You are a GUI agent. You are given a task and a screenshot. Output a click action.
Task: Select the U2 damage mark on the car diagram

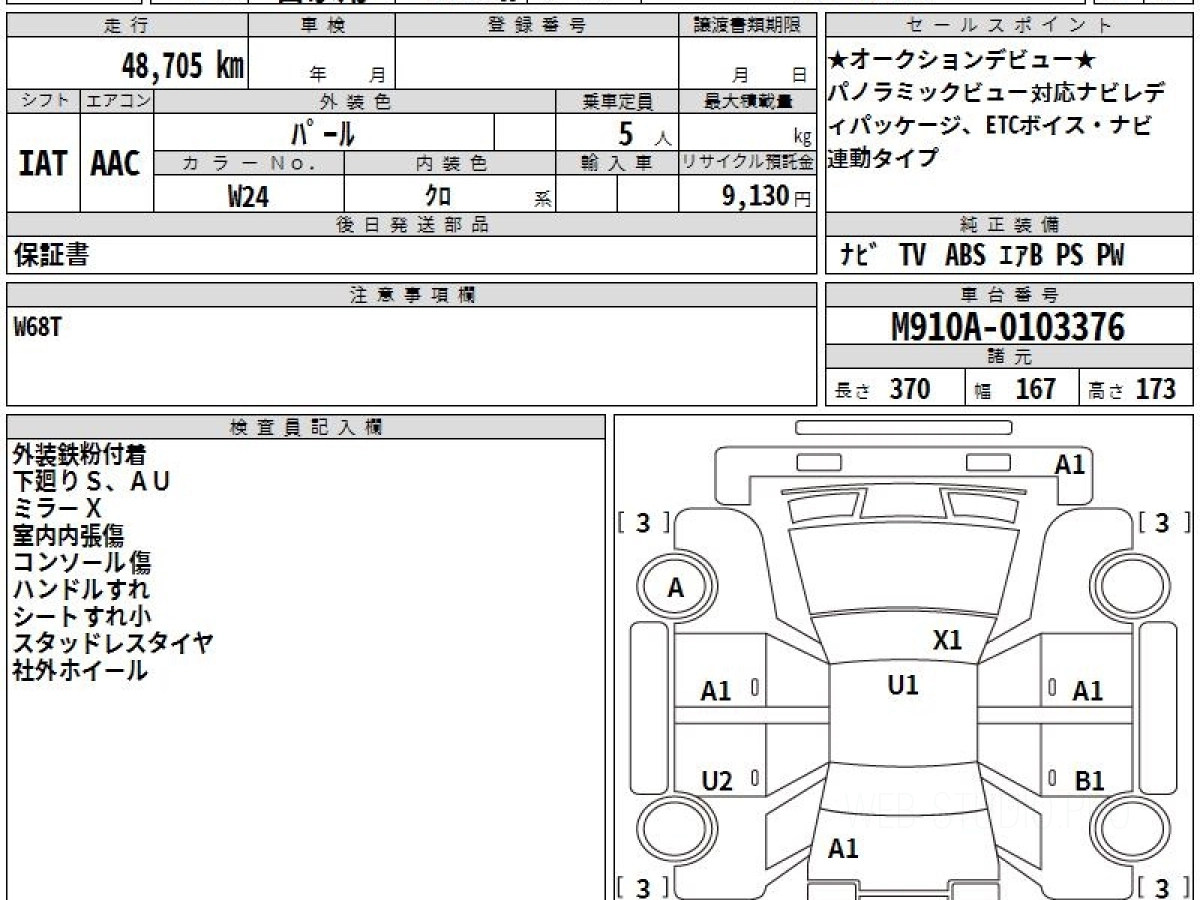click(x=716, y=781)
